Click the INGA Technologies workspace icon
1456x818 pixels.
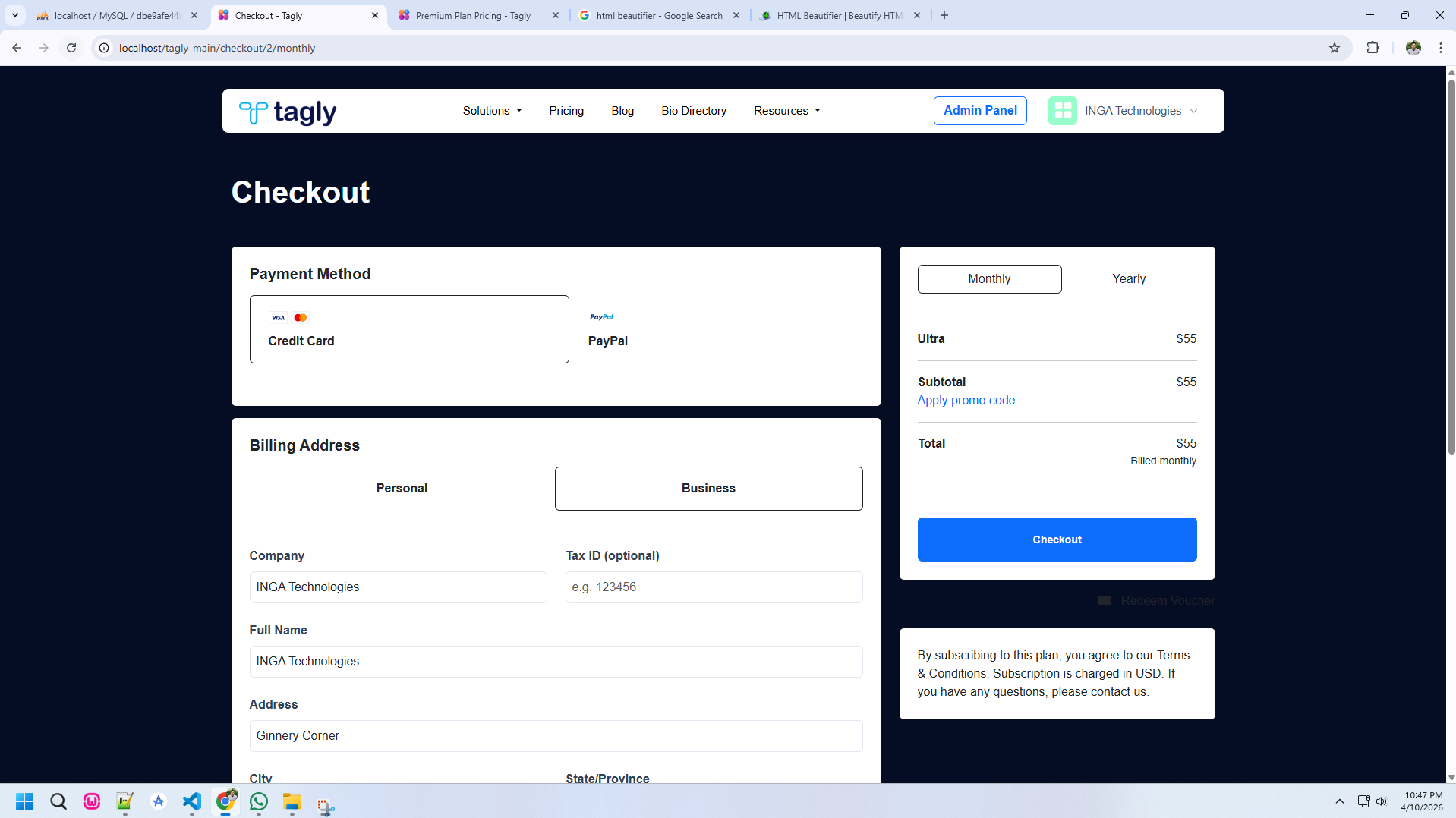coord(1062,110)
